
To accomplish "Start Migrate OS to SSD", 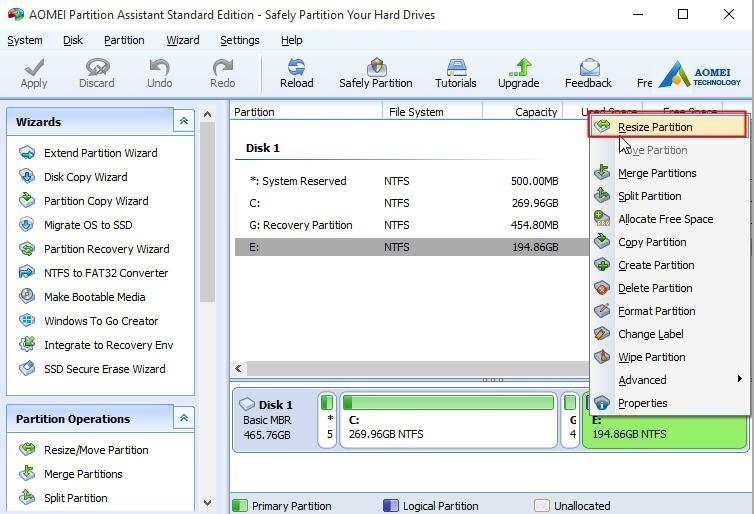I will click(88, 225).
